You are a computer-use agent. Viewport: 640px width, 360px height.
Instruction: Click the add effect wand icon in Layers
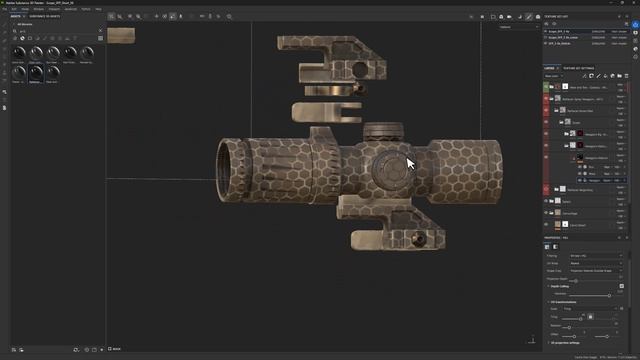584,76
